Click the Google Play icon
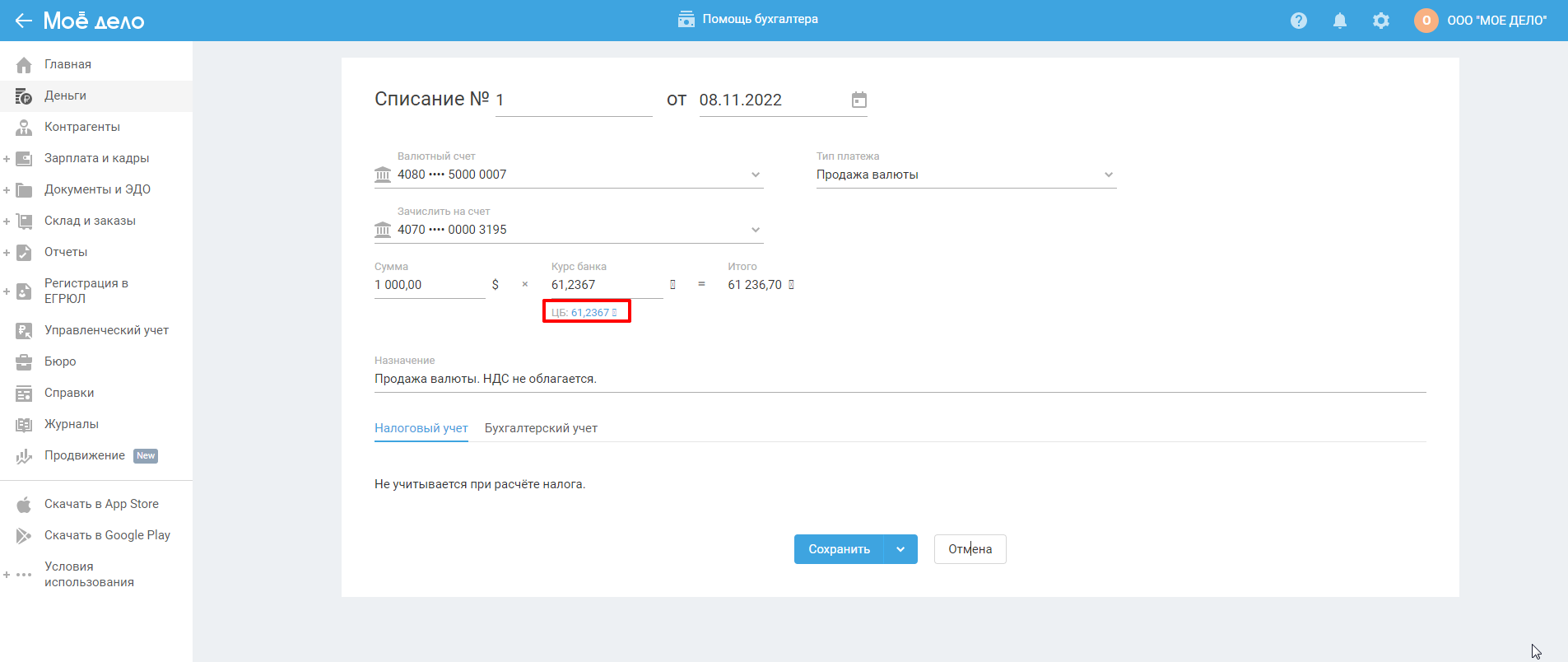 pyautogui.click(x=24, y=535)
